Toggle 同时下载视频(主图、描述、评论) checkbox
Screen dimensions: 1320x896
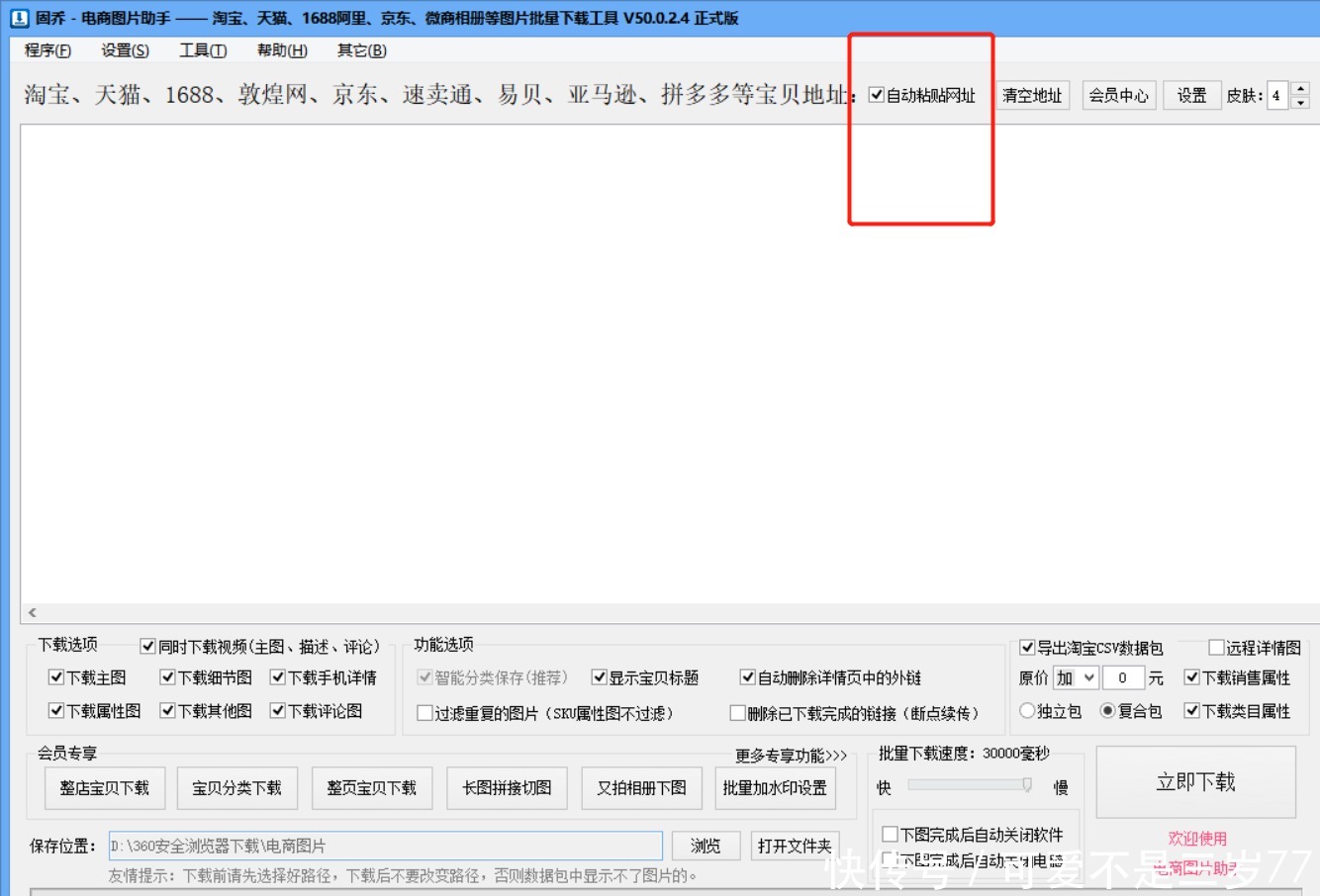click(147, 647)
